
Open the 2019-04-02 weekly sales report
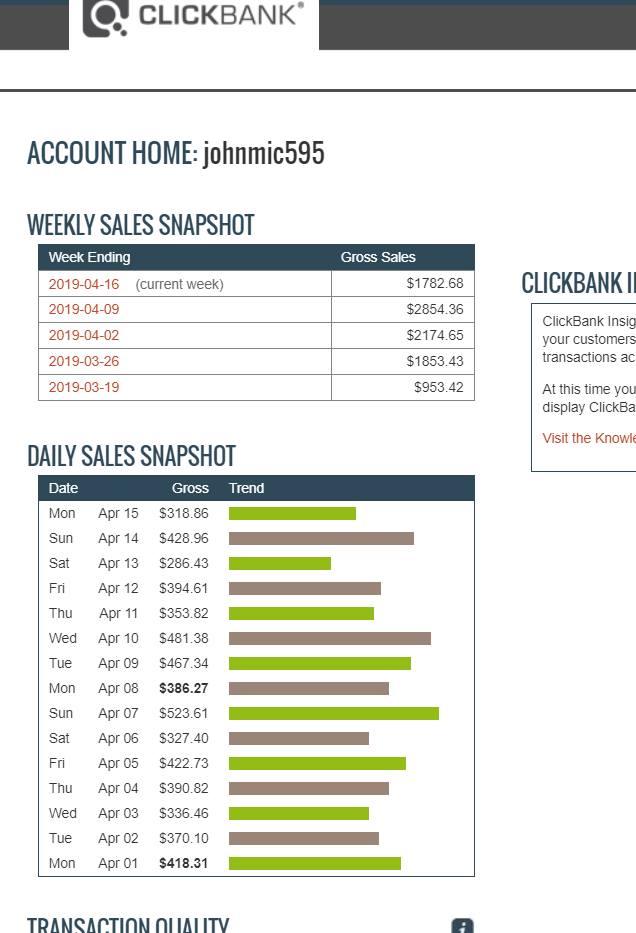[84, 335]
